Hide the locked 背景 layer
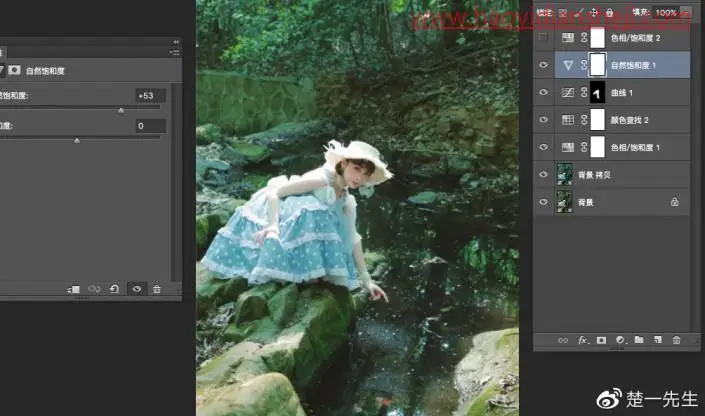 pyautogui.click(x=543, y=202)
